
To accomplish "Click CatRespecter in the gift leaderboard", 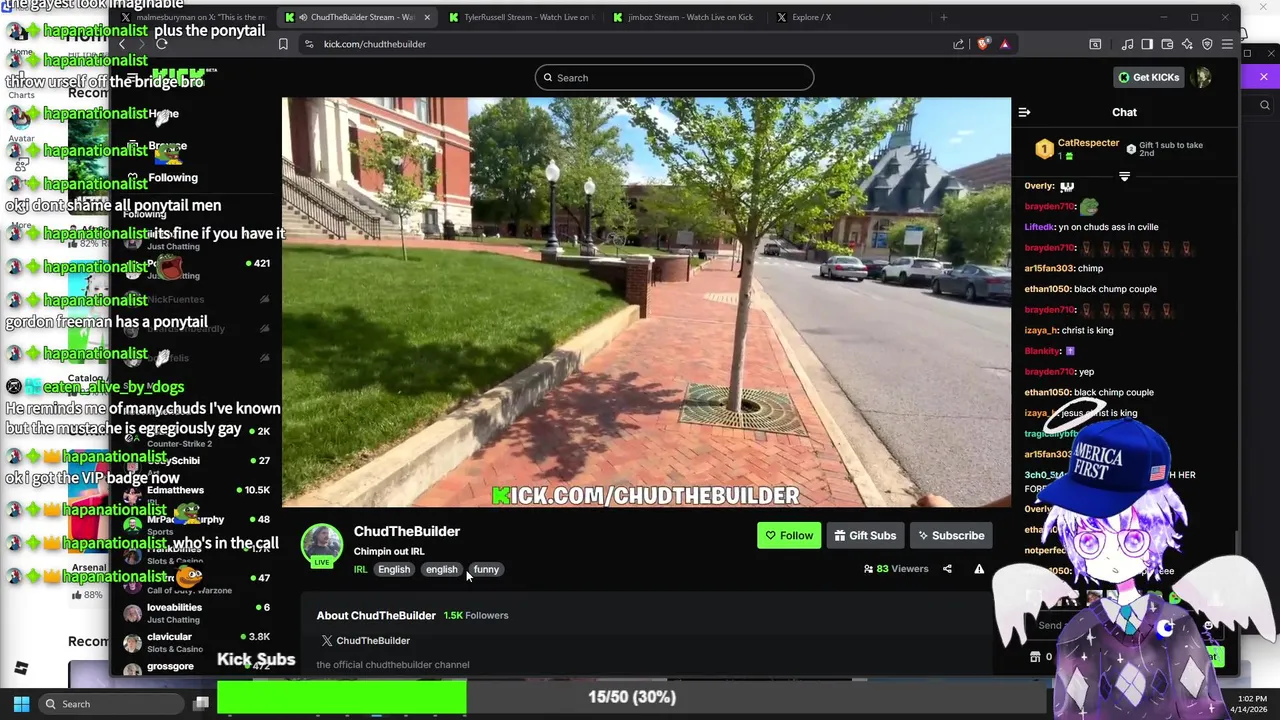I will click(x=1088, y=143).
